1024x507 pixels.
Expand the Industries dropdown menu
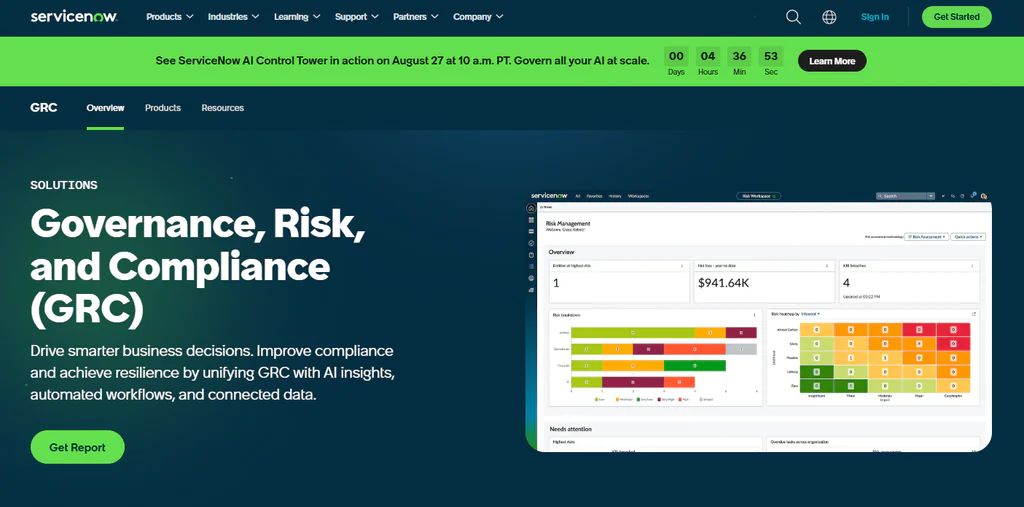(234, 17)
